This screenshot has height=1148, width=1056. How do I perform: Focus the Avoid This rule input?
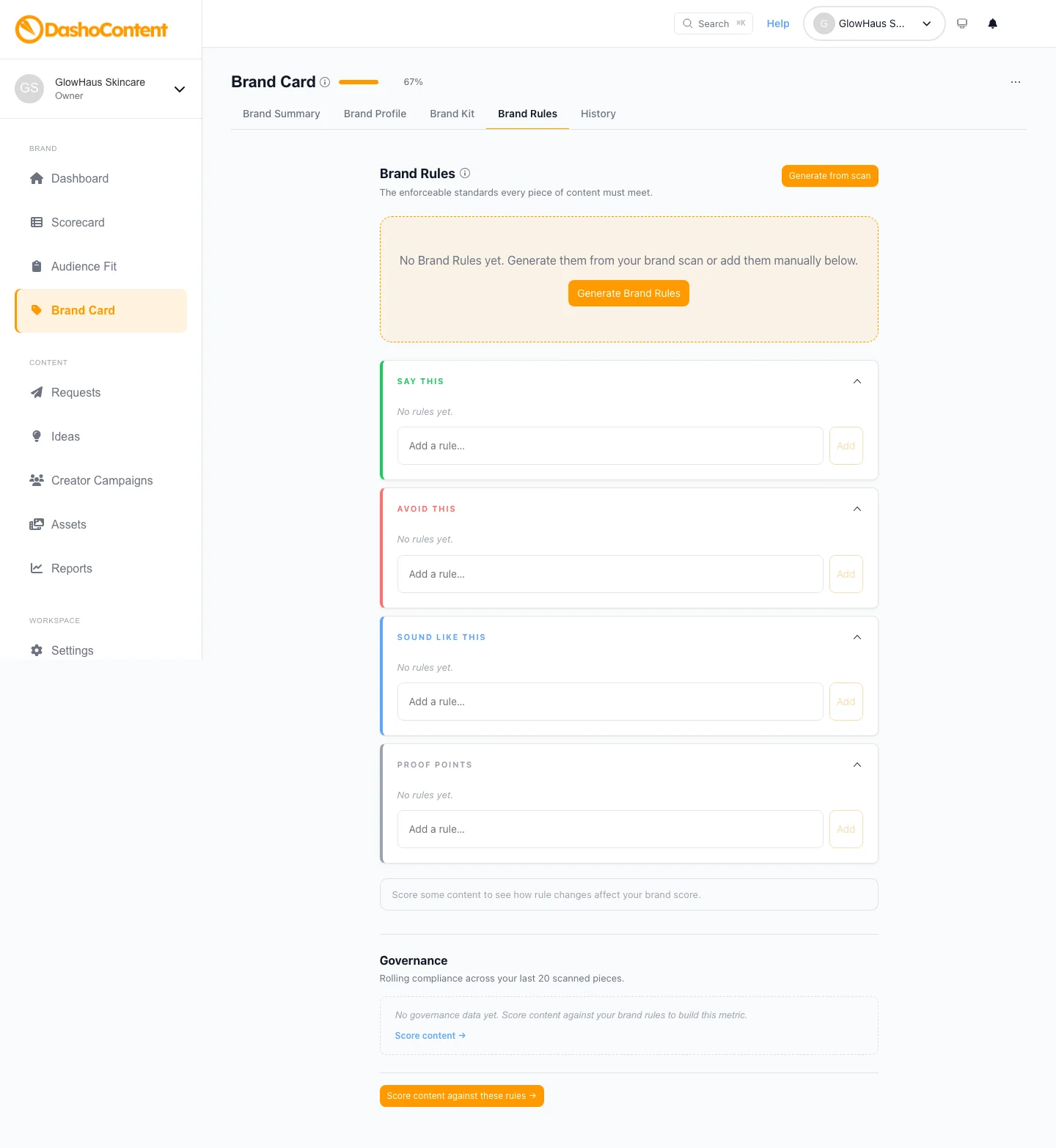tap(610, 574)
